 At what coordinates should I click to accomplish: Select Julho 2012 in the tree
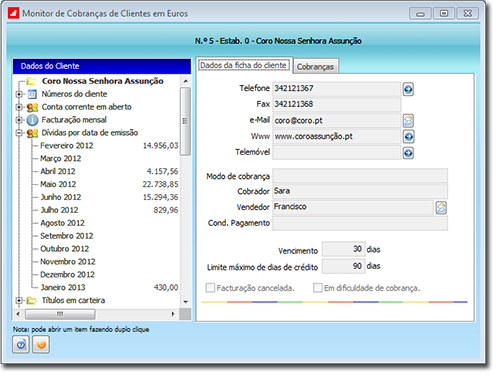point(59,210)
